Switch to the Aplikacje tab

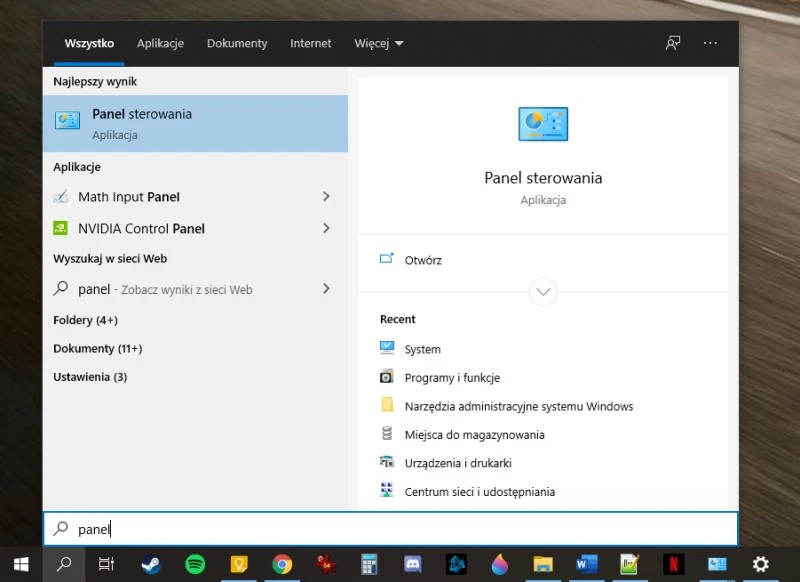160,44
